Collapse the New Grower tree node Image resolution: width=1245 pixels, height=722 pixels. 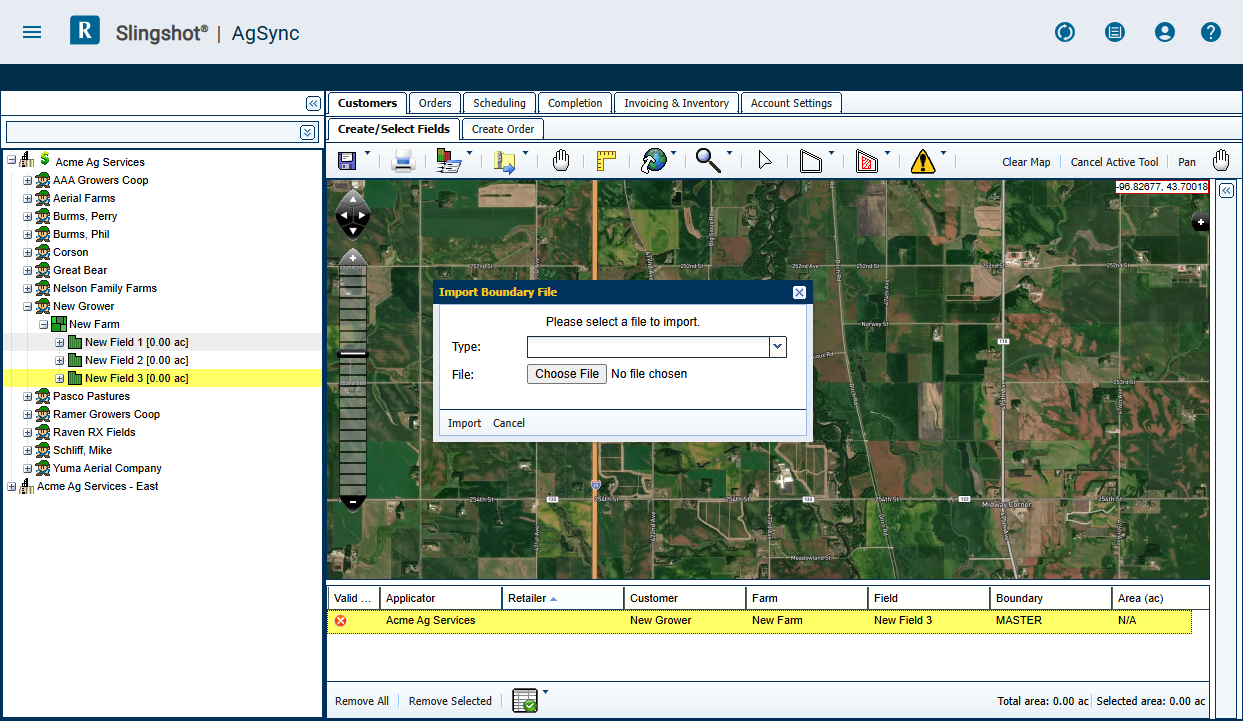click(28, 306)
